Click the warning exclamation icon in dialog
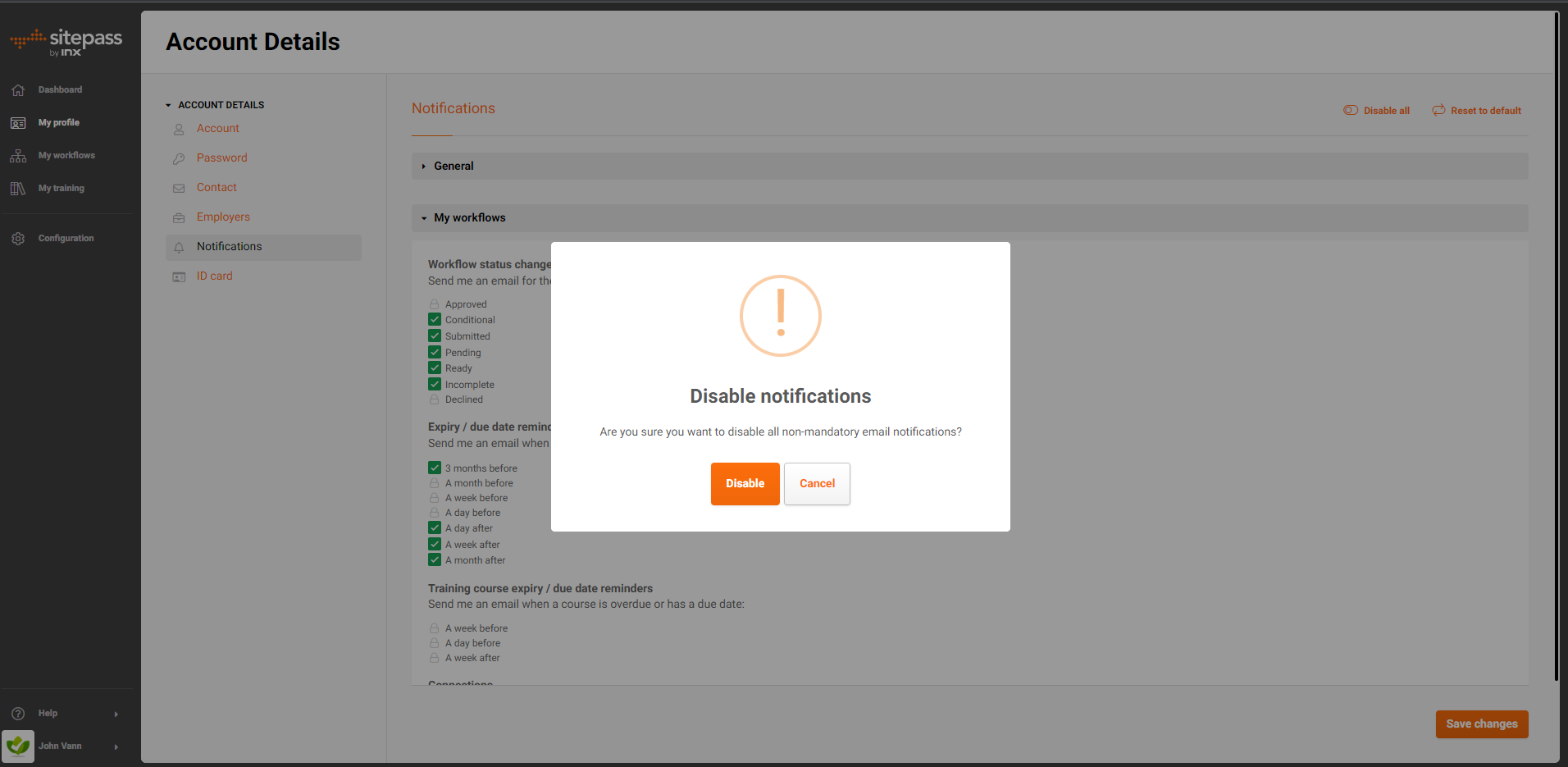1568x767 pixels. 781,316
